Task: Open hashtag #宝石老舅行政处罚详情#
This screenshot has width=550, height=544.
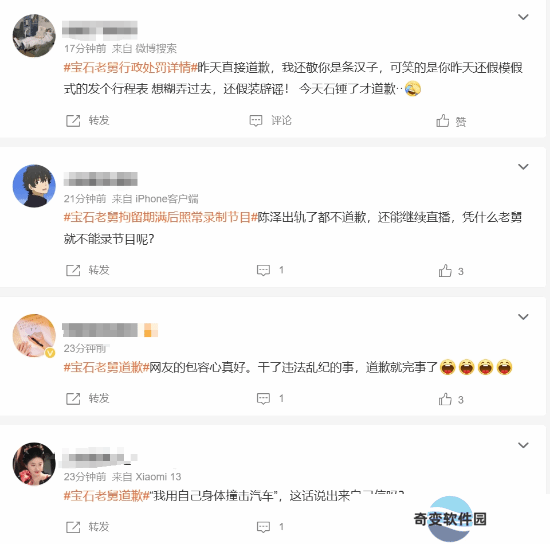Action: tap(130, 67)
